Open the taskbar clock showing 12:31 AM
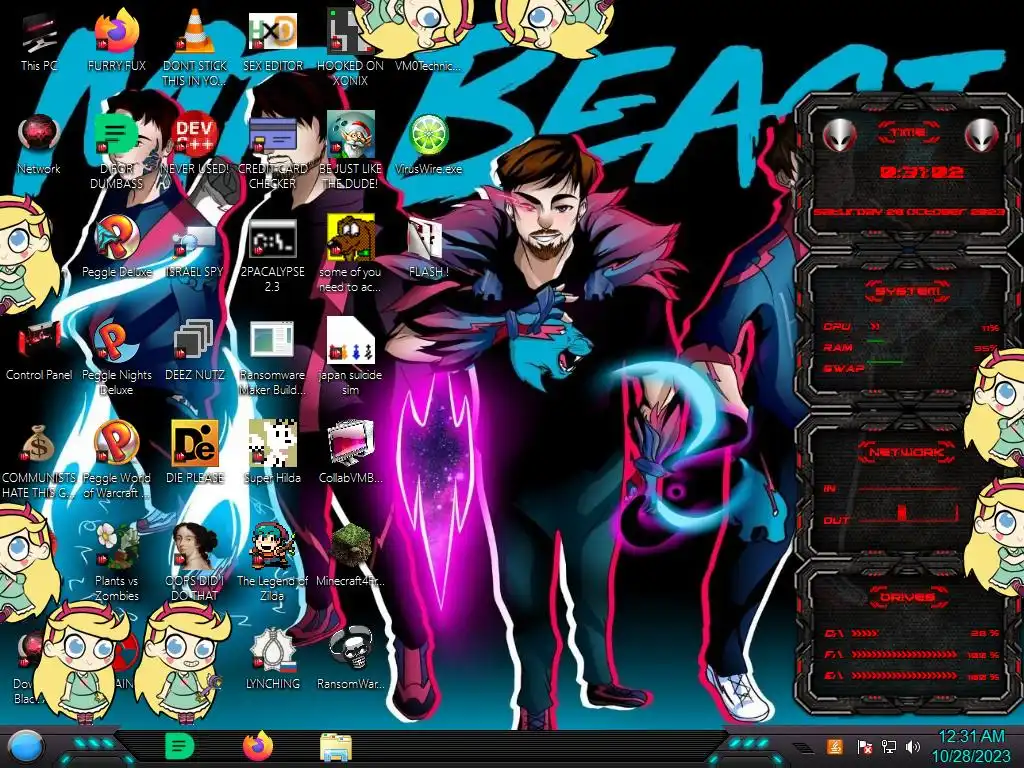Screen dimensions: 1024x768 pyautogui.click(x=971, y=746)
